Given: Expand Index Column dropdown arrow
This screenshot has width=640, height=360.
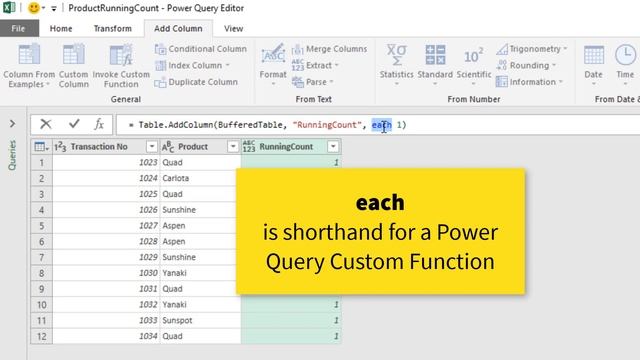Looking at the screenshot, I should pyautogui.click(x=227, y=65).
